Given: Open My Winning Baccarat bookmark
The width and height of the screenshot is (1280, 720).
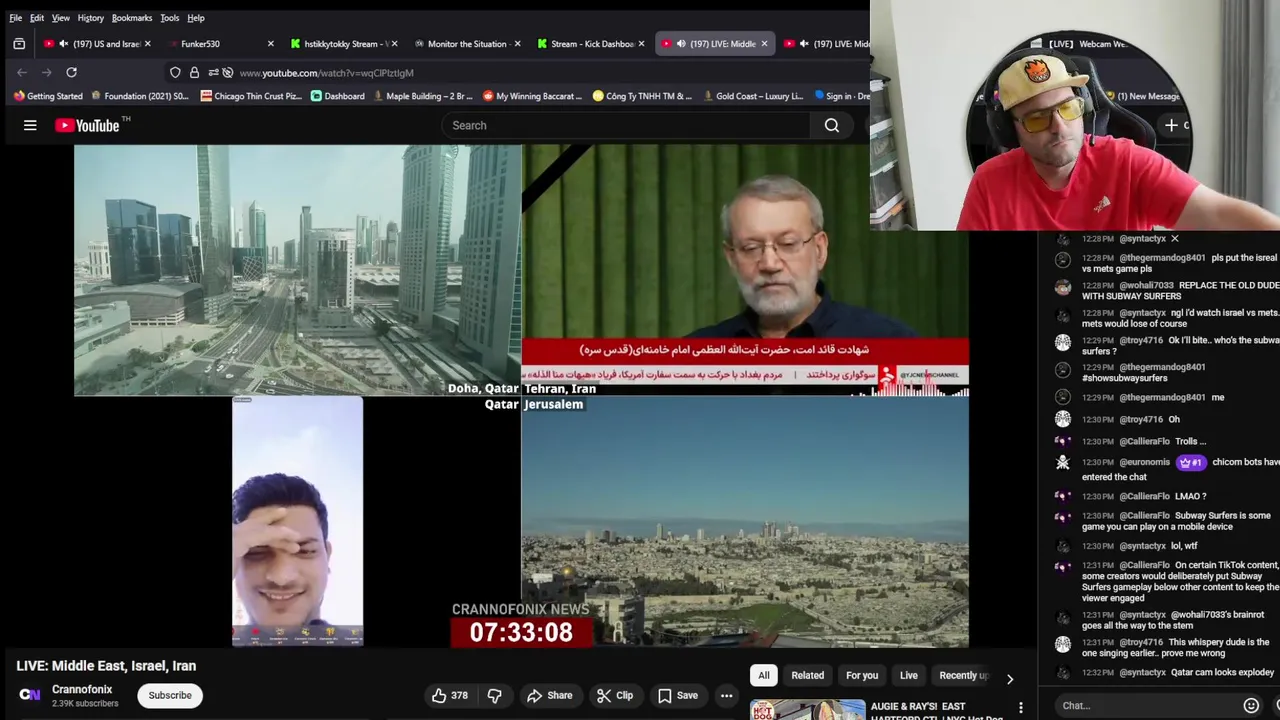Looking at the screenshot, I should coord(532,96).
